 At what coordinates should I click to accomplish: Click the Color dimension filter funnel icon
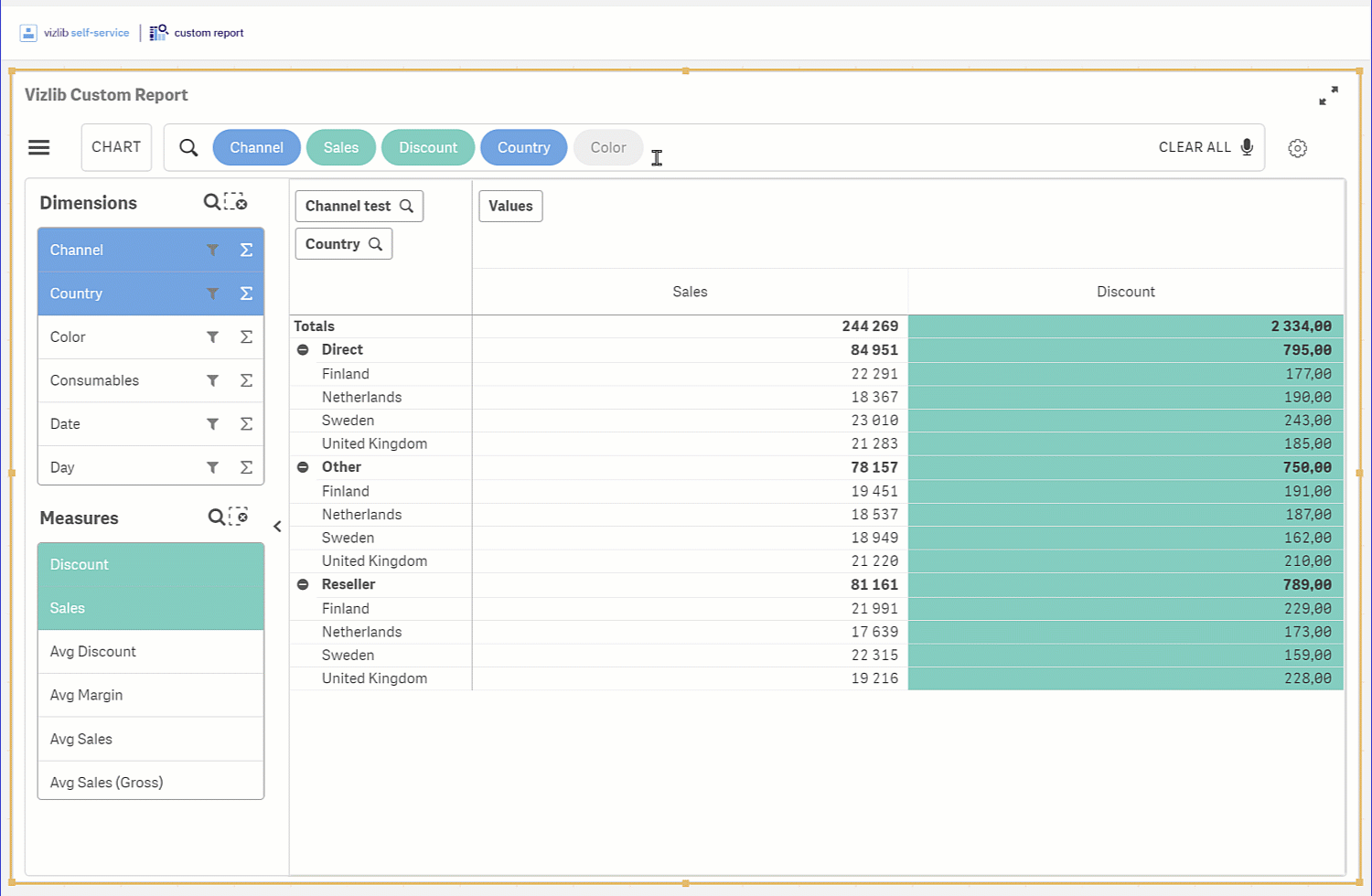[x=212, y=337]
